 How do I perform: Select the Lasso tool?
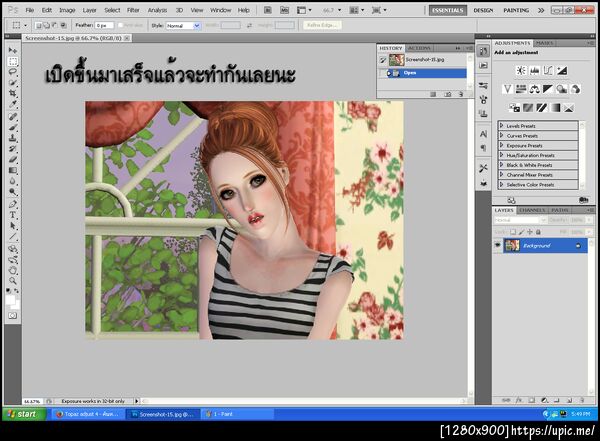(x=13, y=72)
